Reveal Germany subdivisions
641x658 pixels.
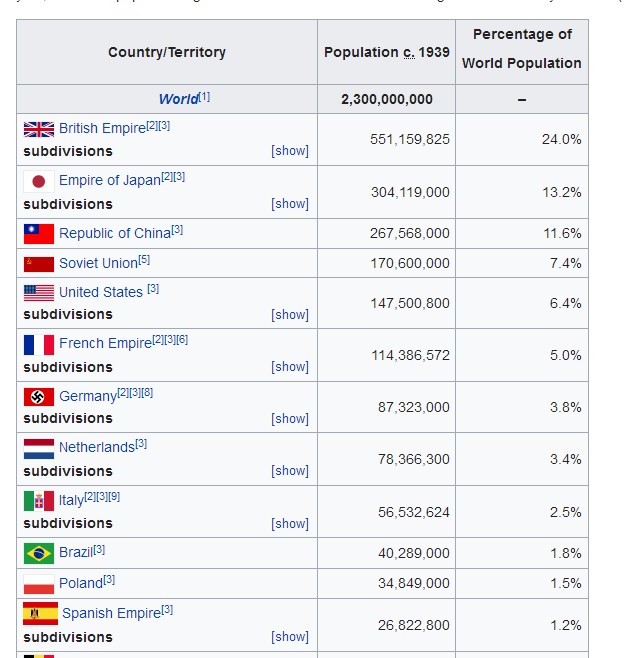coord(290,419)
